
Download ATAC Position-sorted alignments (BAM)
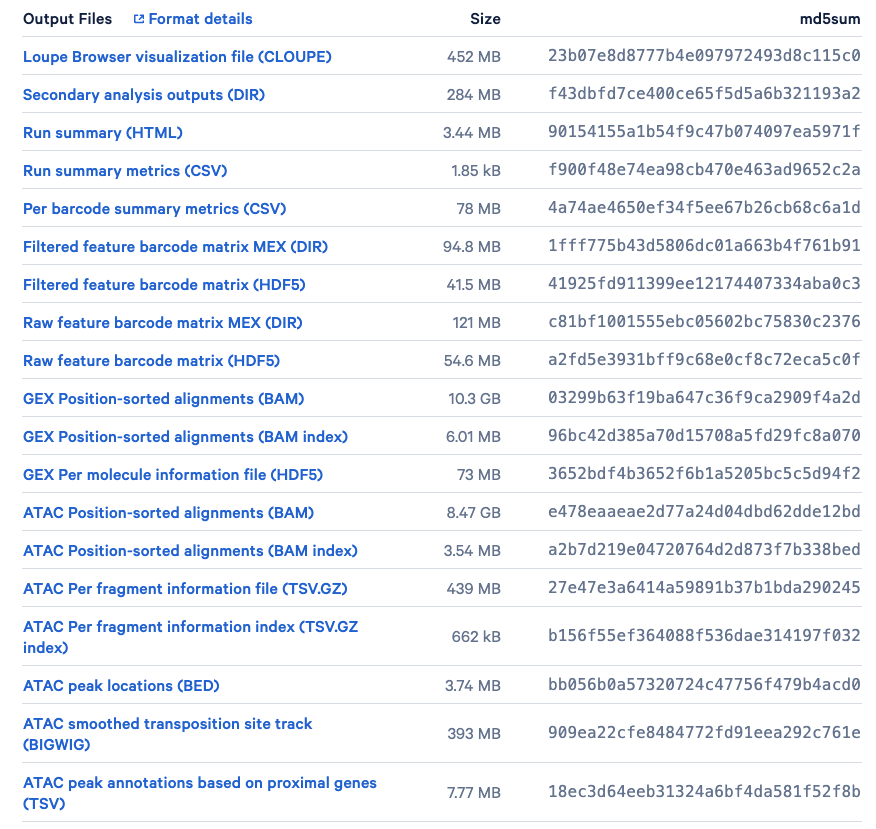pyautogui.click(x=168, y=513)
